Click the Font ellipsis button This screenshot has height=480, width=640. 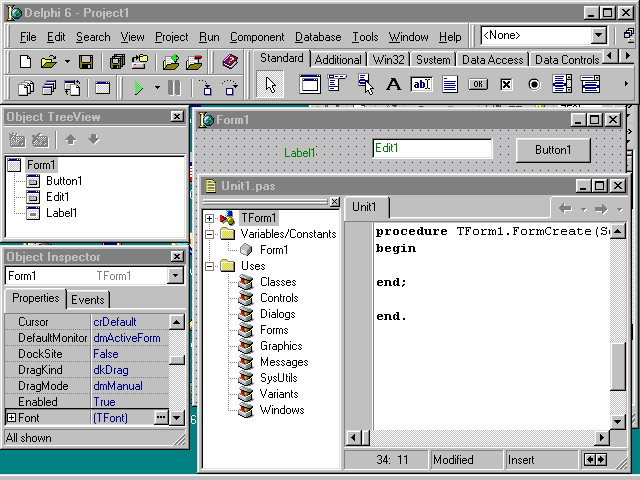pyautogui.click(x=161, y=417)
